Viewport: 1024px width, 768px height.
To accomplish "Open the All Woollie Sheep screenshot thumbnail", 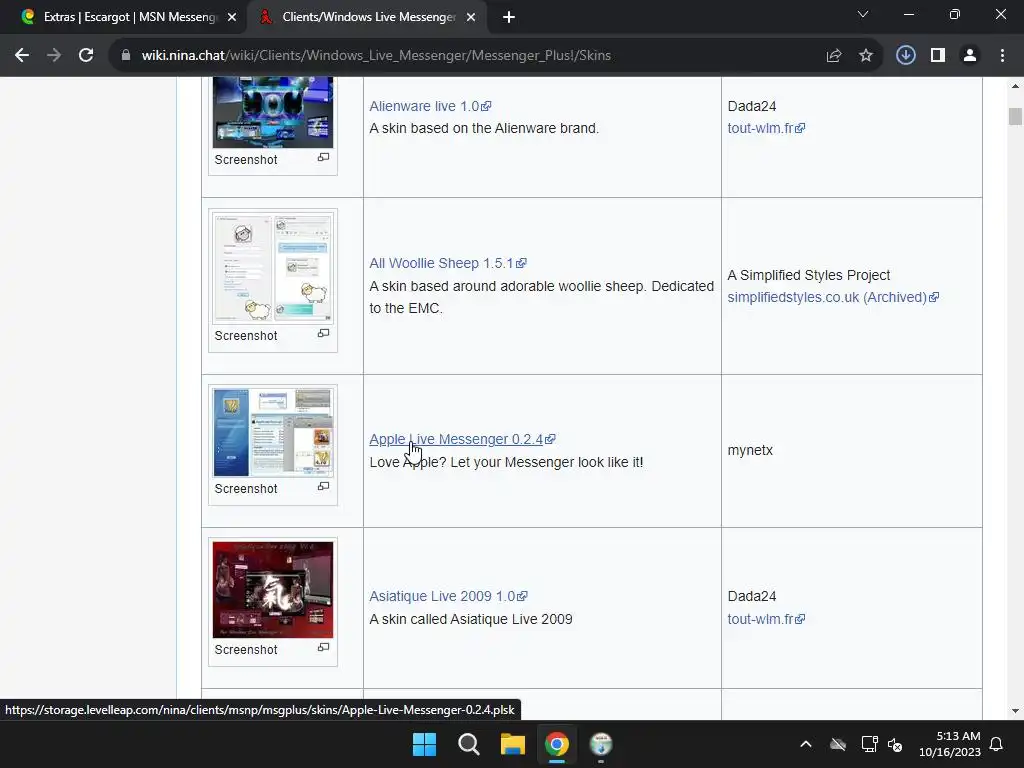I will point(273,267).
